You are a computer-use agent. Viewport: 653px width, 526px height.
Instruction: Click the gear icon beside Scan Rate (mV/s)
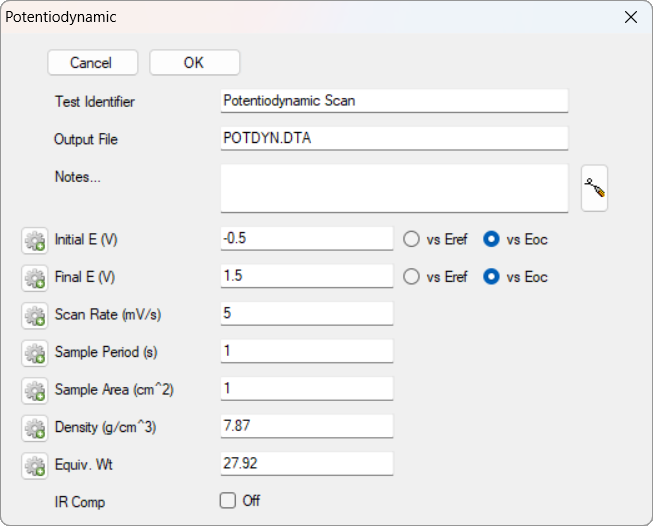click(x=35, y=315)
